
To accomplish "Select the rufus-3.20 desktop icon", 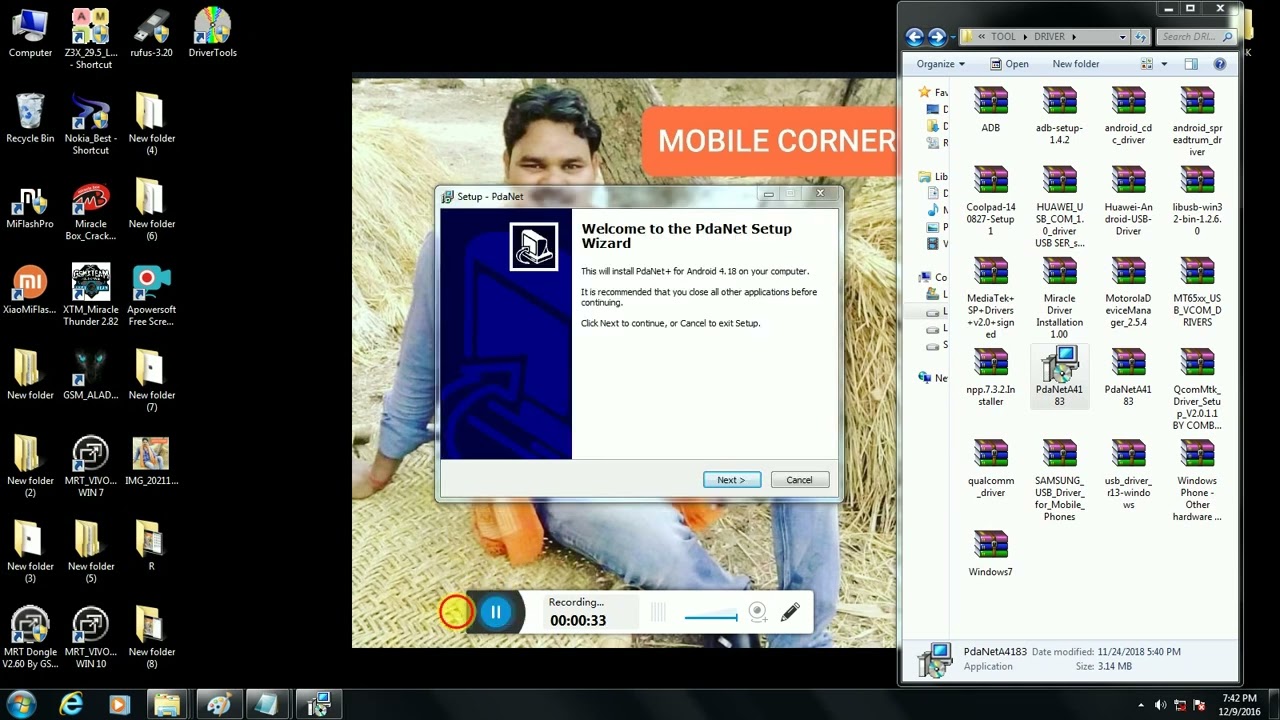I will [151, 33].
